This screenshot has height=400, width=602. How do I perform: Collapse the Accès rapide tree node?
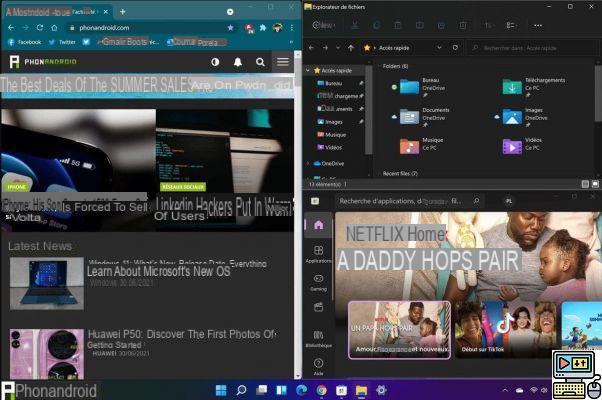(x=308, y=71)
